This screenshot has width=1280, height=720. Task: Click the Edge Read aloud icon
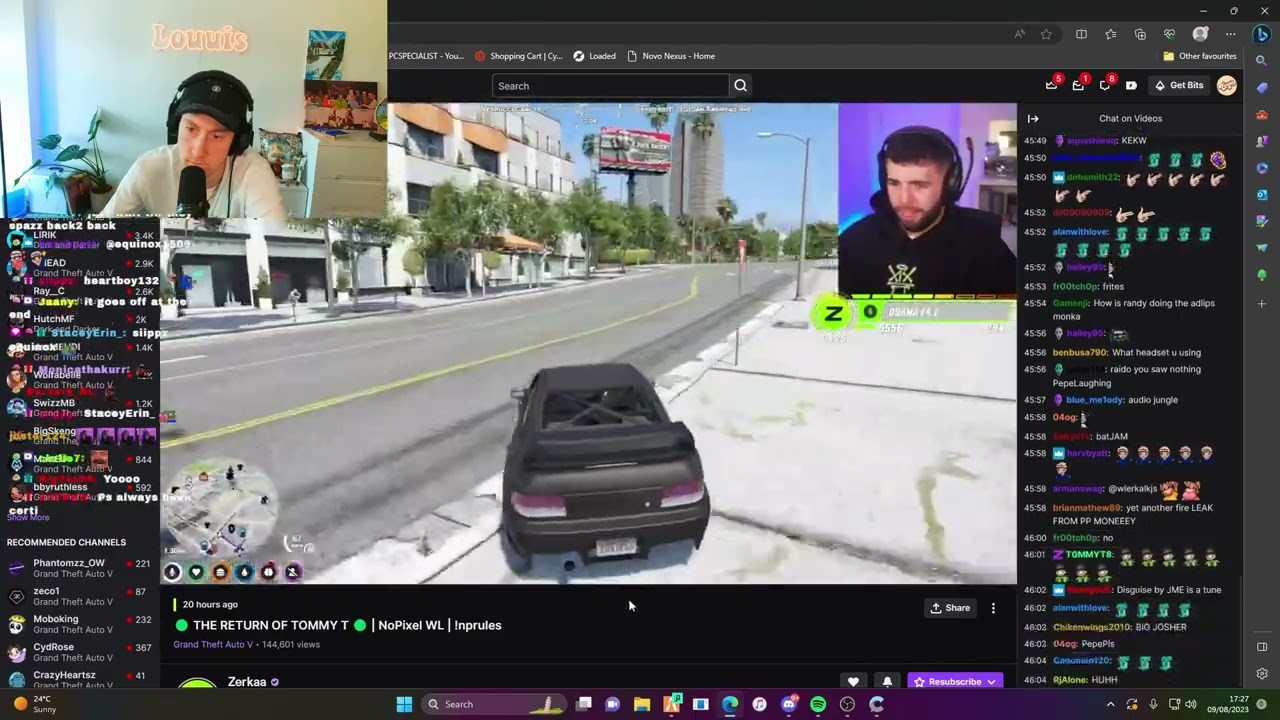1020,34
